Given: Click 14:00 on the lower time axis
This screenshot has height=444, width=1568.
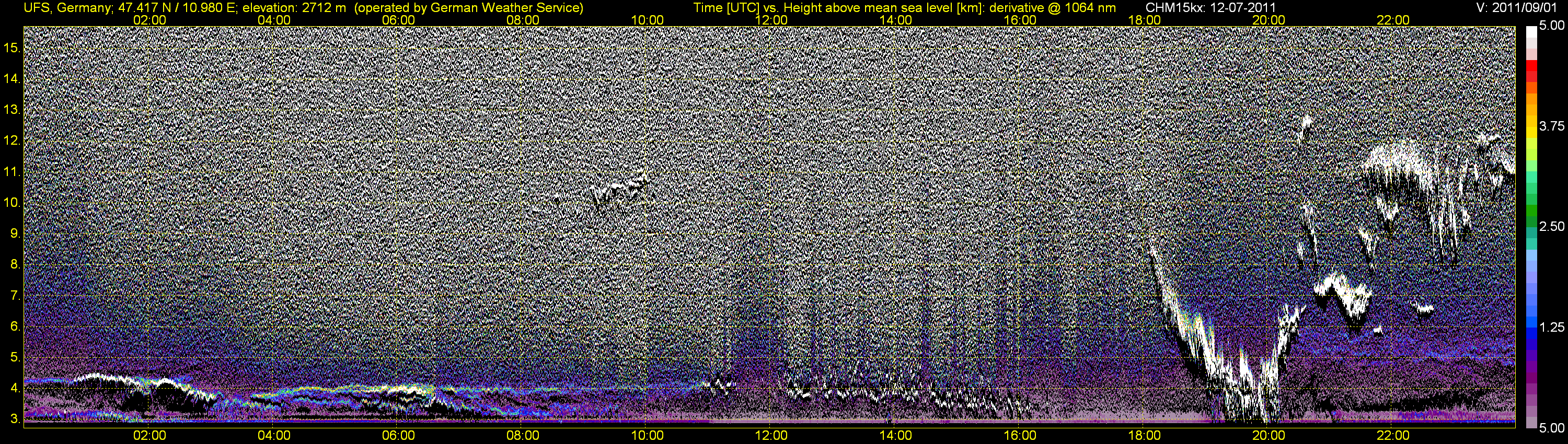Looking at the screenshot, I should [896, 436].
